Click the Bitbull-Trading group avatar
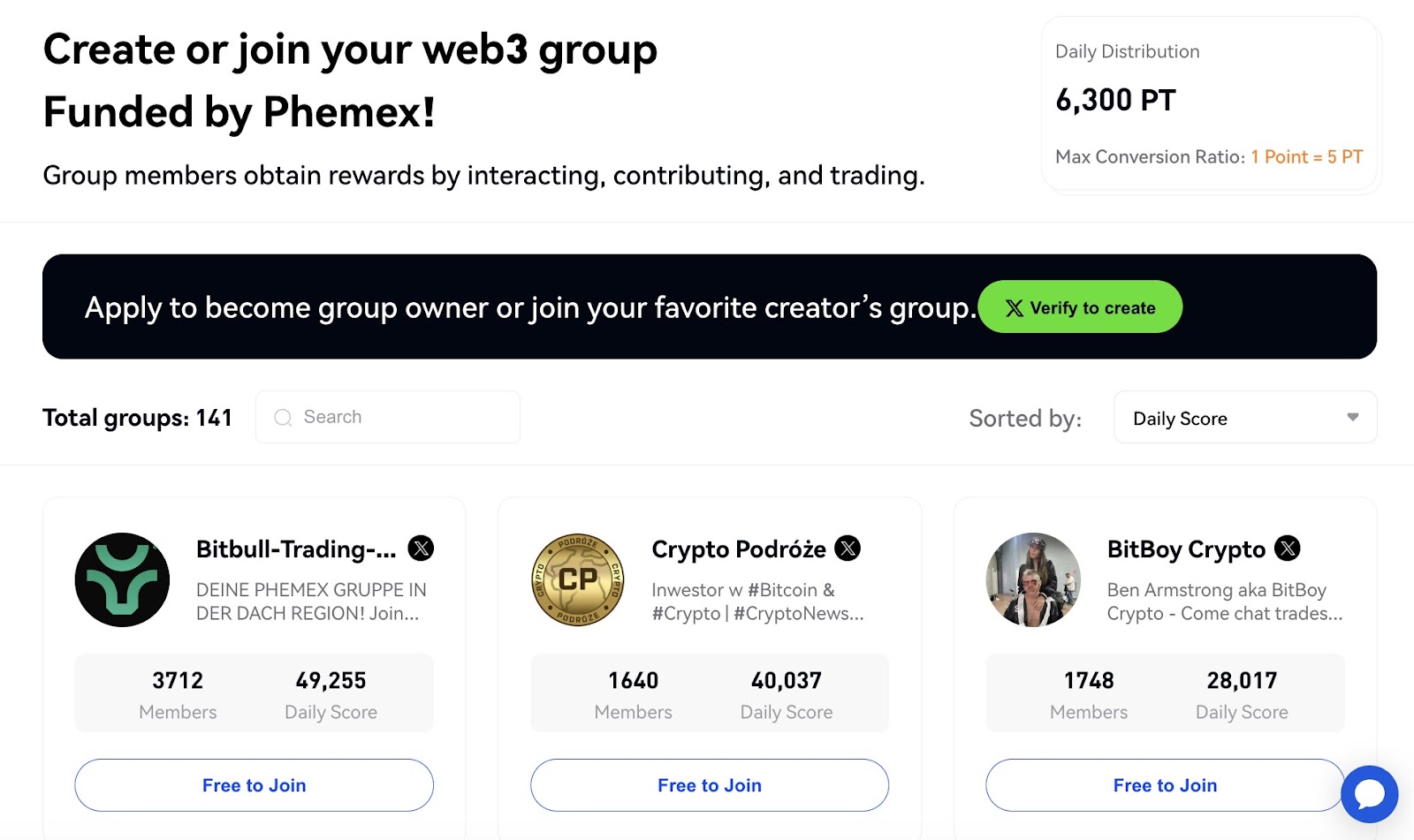Image resolution: width=1414 pixels, height=840 pixels. click(x=122, y=579)
